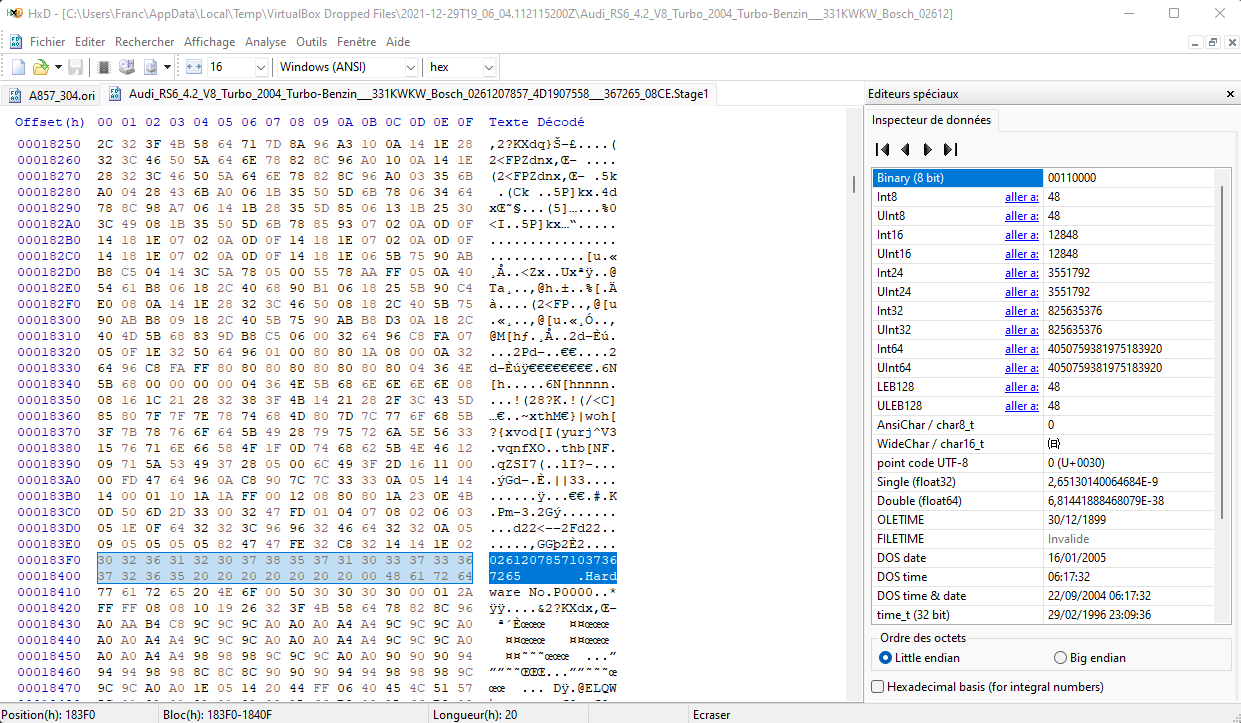Open the hex offset base dropdown
Image resolution: width=1241 pixels, height=723 pixels.
coord(488,67)
